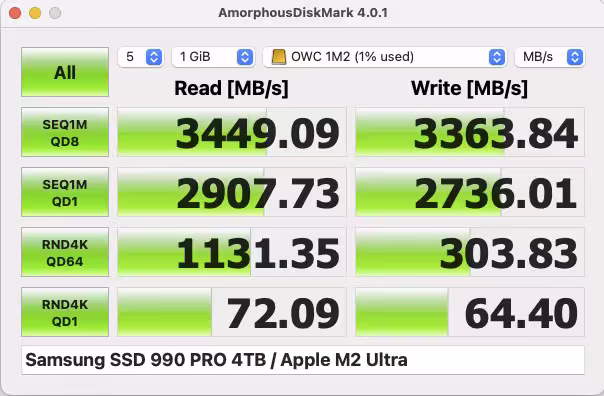
Task: Click the OWC 1M2 yellow drive icon
Action: click(279, 57)
